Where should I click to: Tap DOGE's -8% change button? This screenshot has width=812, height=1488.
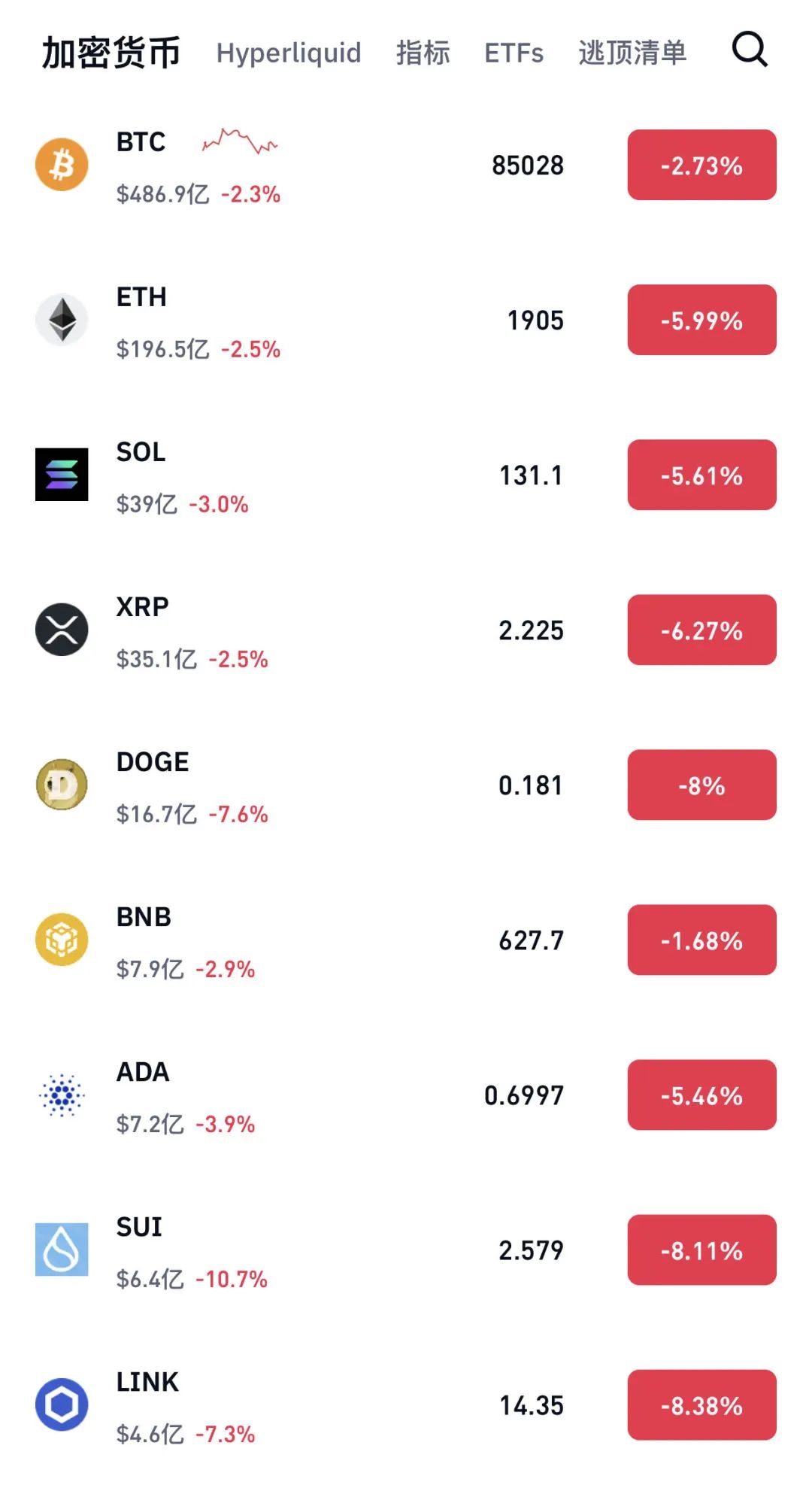(x=701, y=785)
